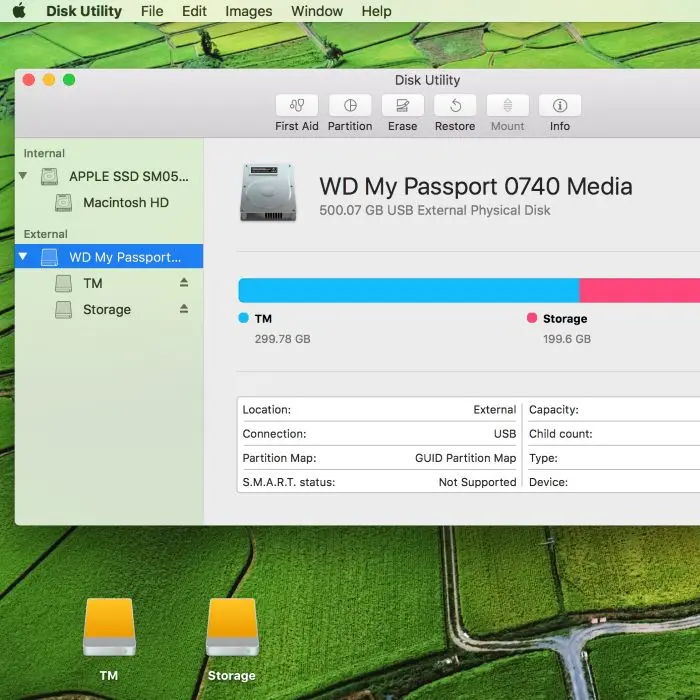Click the Internal sidebar section header
The height and width of the screenshot is (700, 700).
(44, 153)
